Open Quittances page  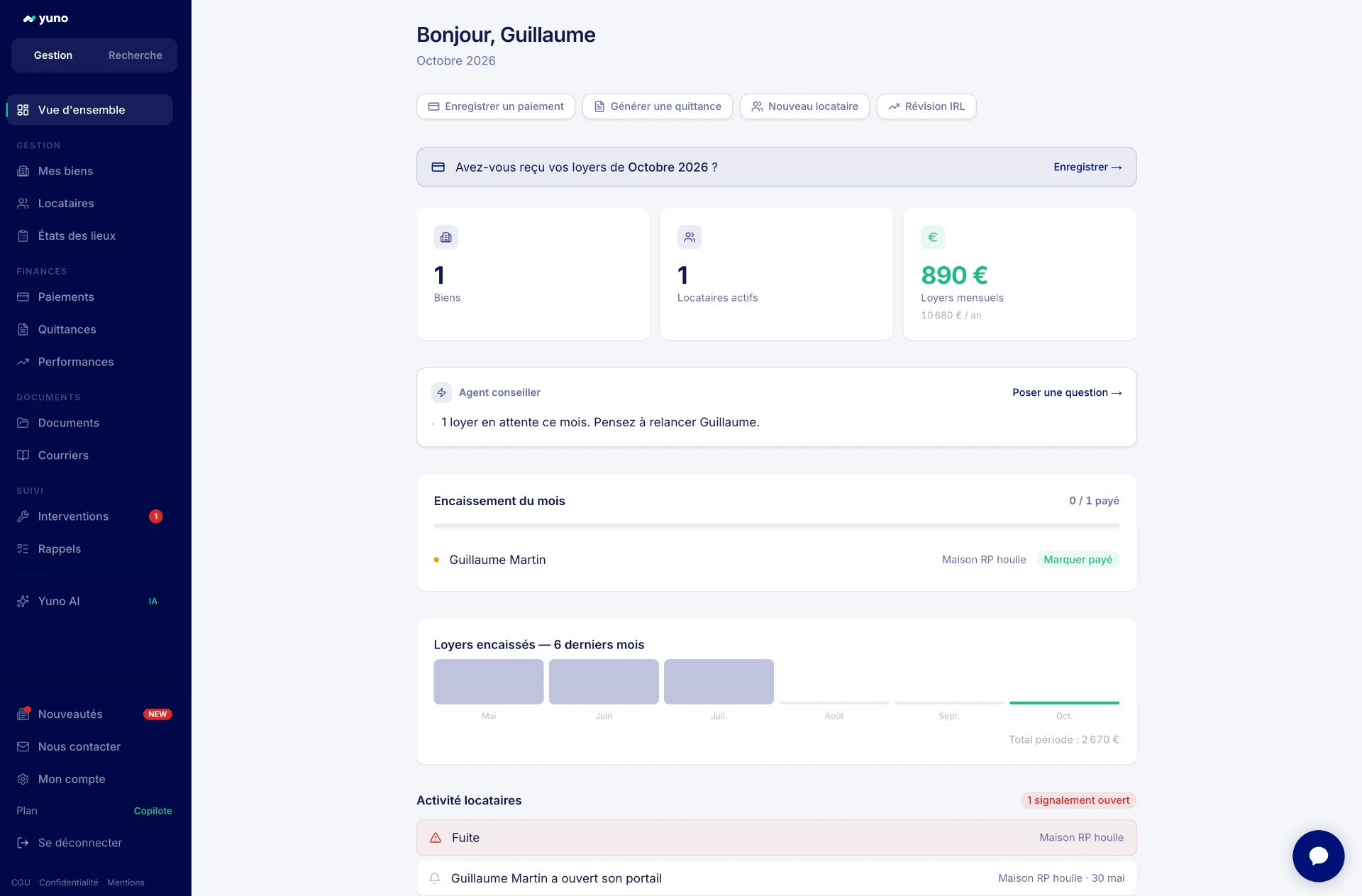[x=89, y=329]
